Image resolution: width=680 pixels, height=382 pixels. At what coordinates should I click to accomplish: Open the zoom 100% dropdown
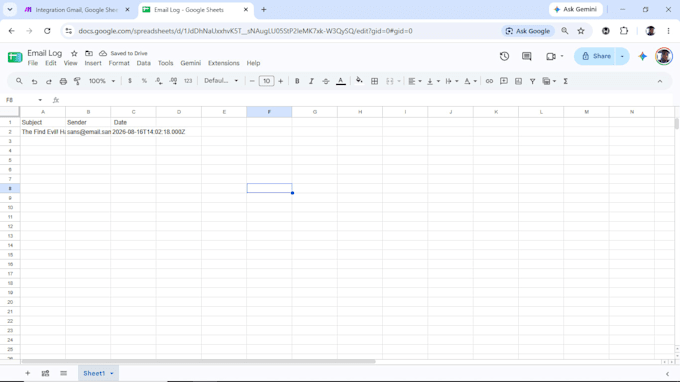[x=102, y=81]
